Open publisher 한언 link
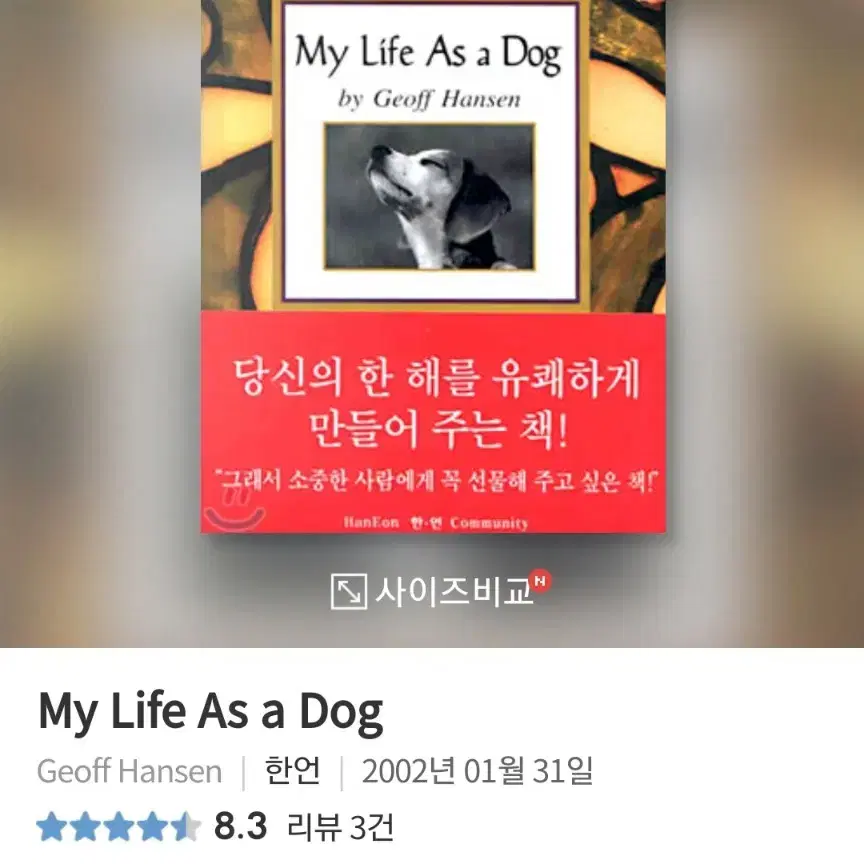This screenshot has width=864, height=864. tap(292, 770)
